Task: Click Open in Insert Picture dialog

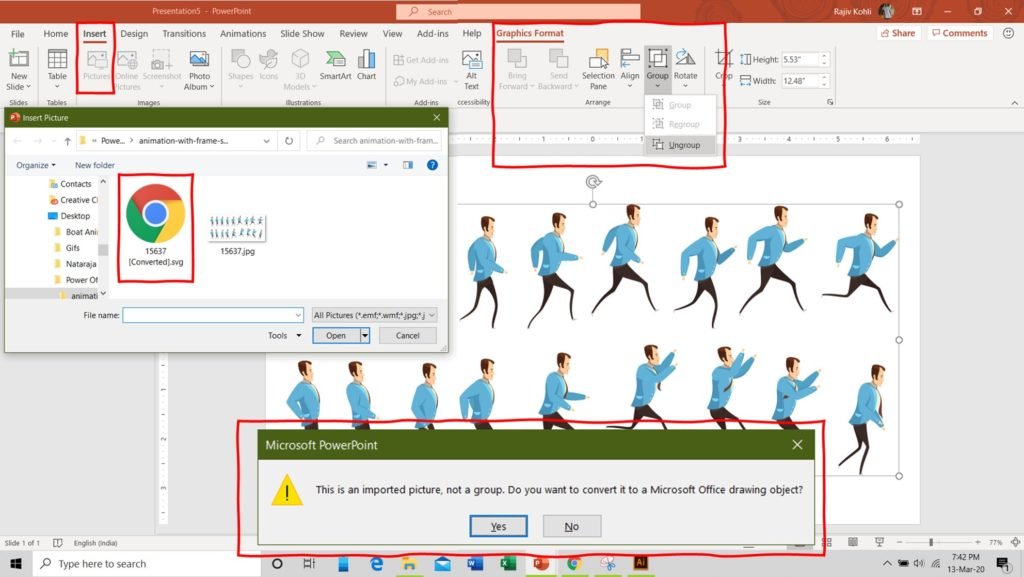Action: [x=336, y=335]
